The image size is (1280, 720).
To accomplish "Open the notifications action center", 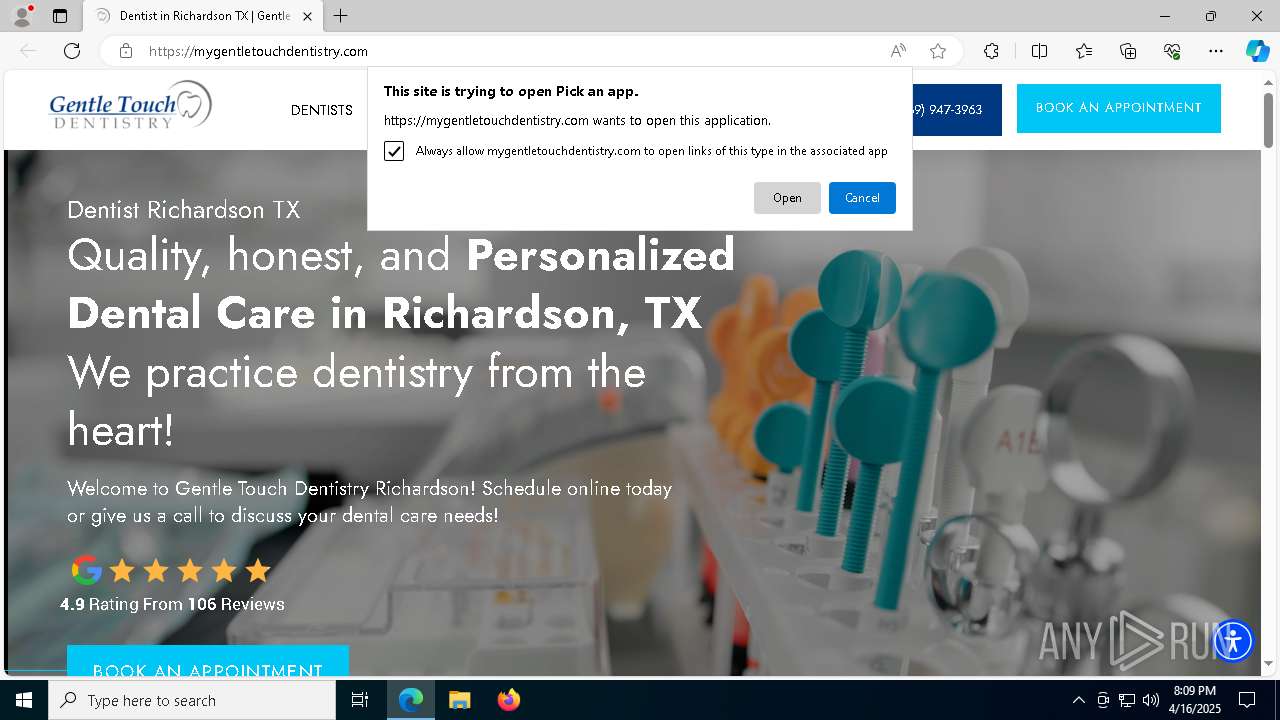I will 1247,700.
